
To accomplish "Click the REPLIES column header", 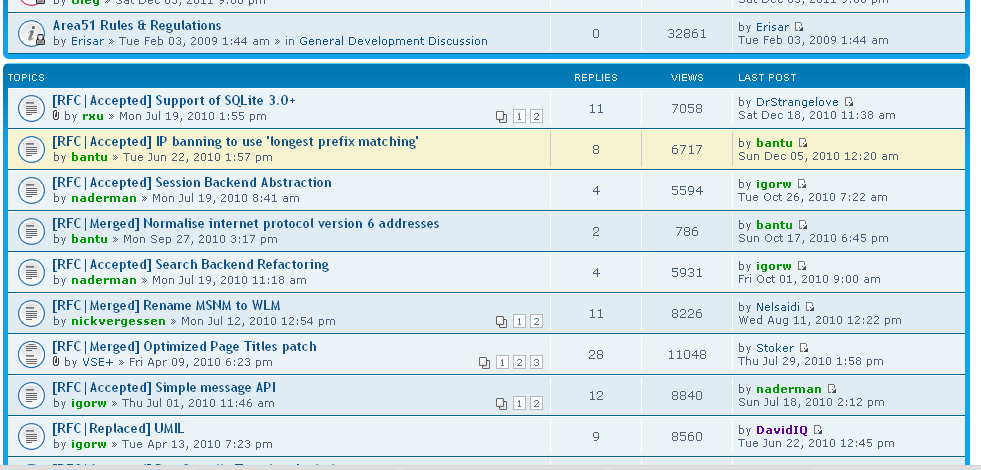I will click(596, 78).
